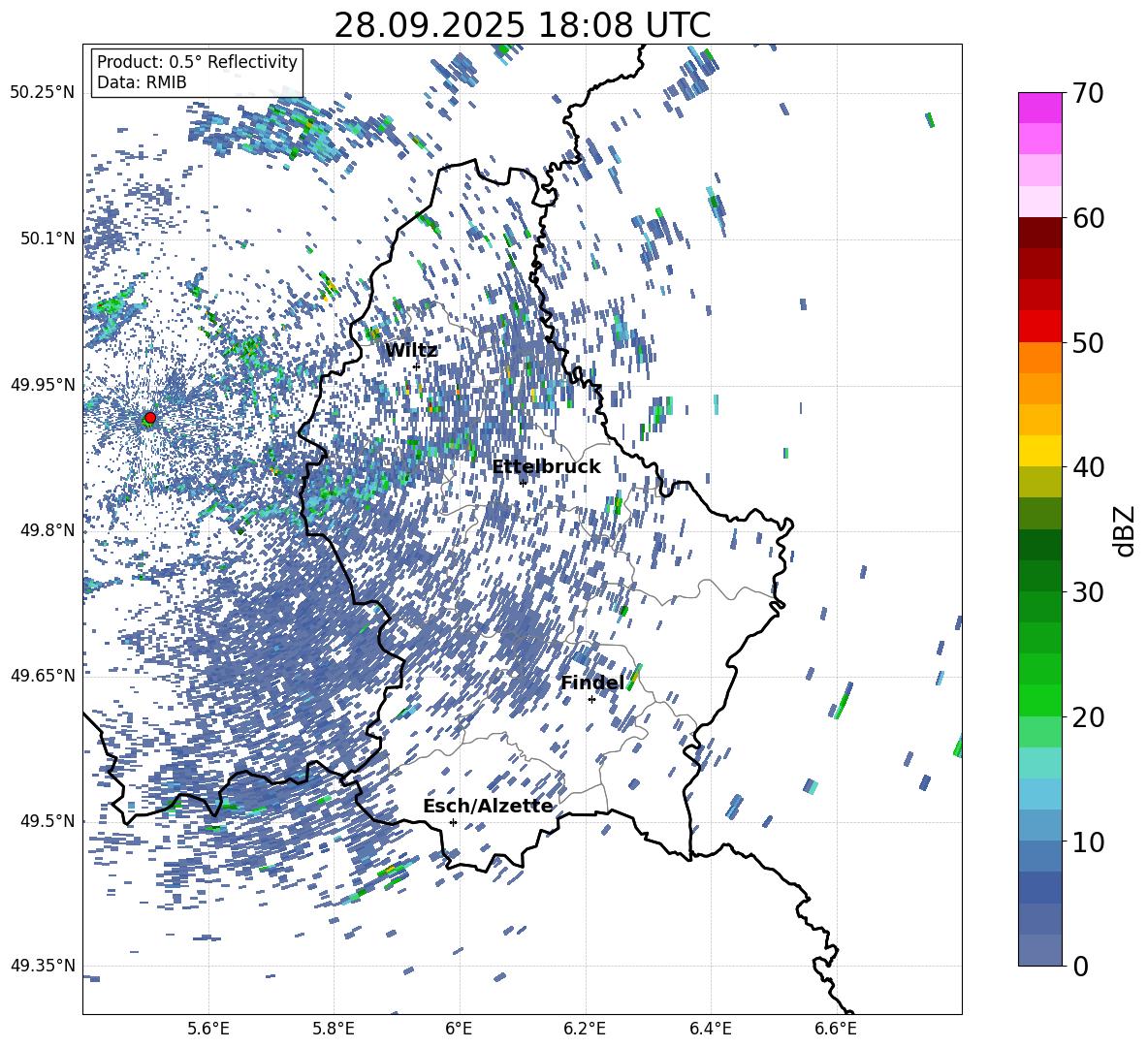Screen dimensions: 1148x1048
Task: Click the Esch/Alzette city label
Action: 488,807
